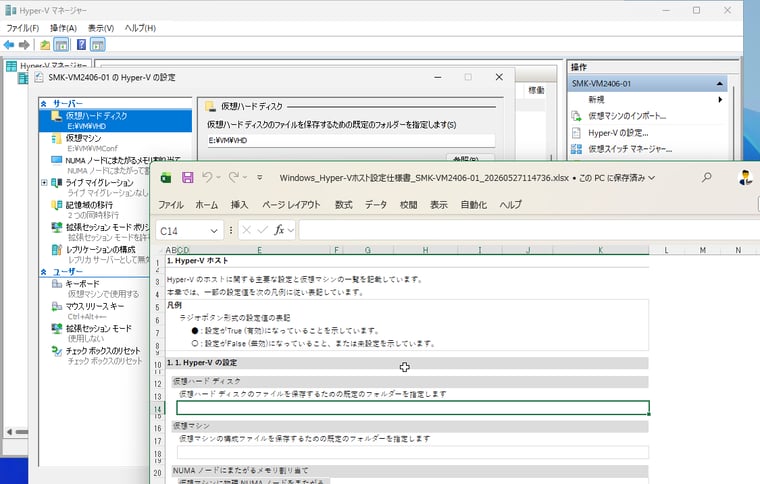Collapse the サーバー section header
The image size is (760, 484).
[x=44, y=104]
